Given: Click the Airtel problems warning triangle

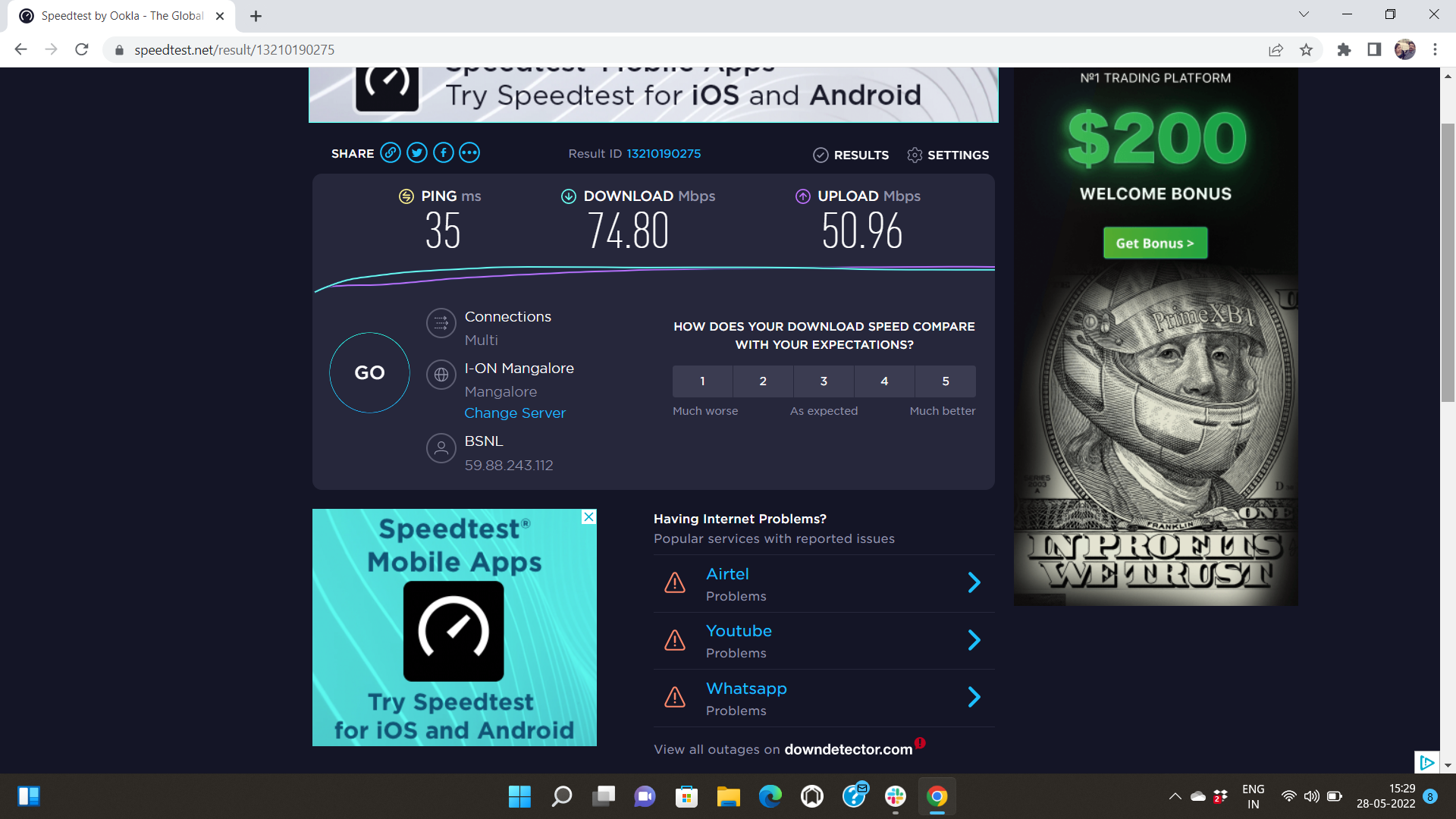Looking at the screenshot, I should click(675, 582).
